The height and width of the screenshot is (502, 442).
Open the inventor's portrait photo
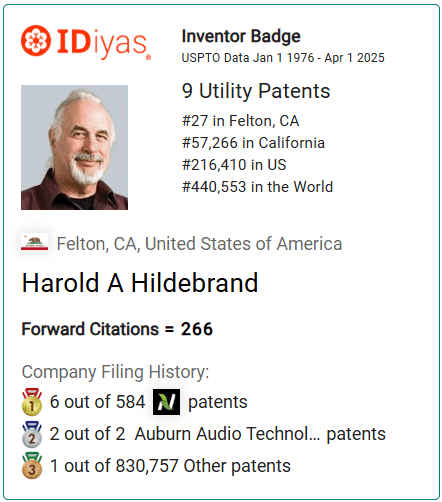coord(74,147)
